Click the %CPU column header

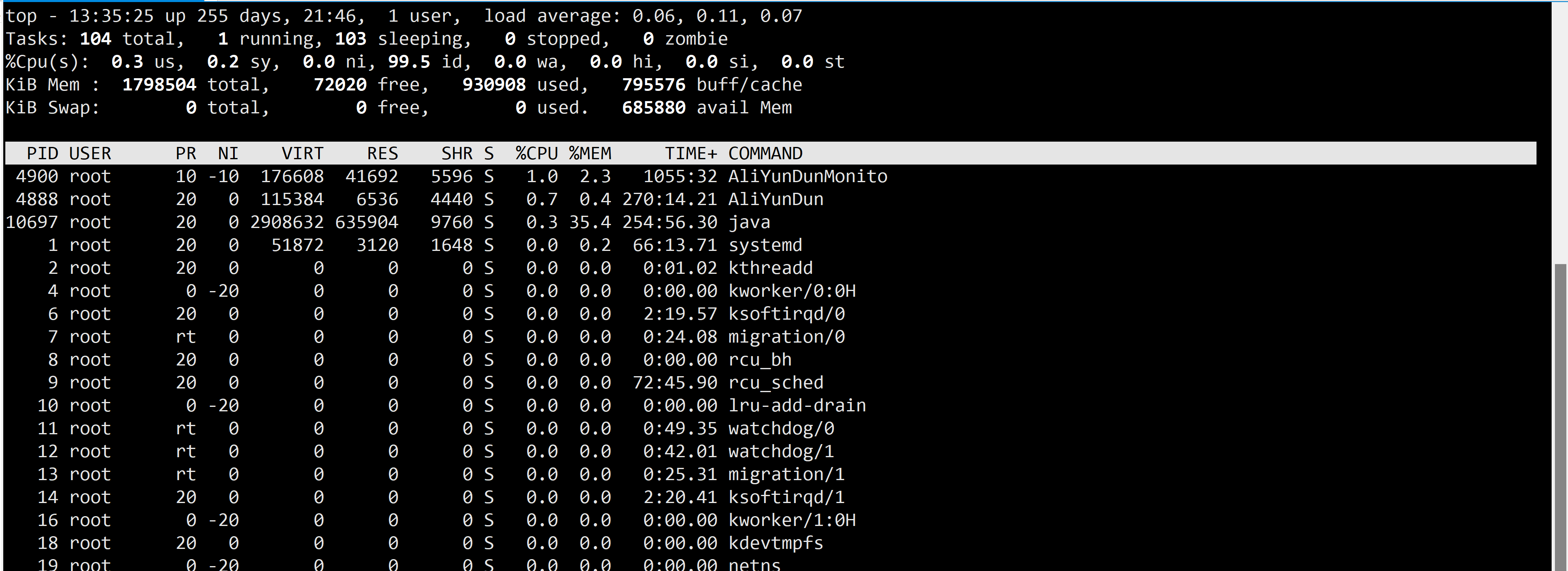(536, 153)
